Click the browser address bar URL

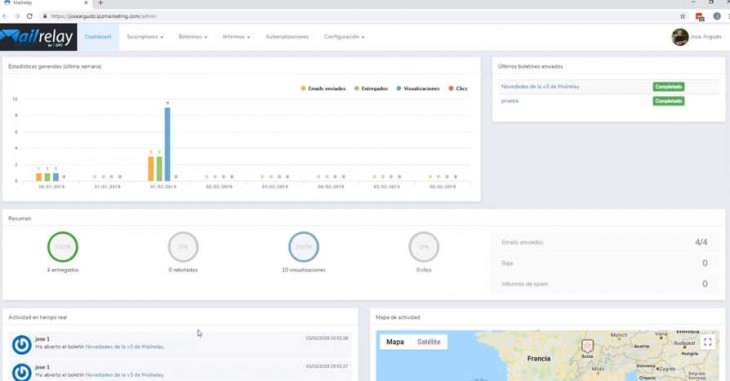point(104,16)
